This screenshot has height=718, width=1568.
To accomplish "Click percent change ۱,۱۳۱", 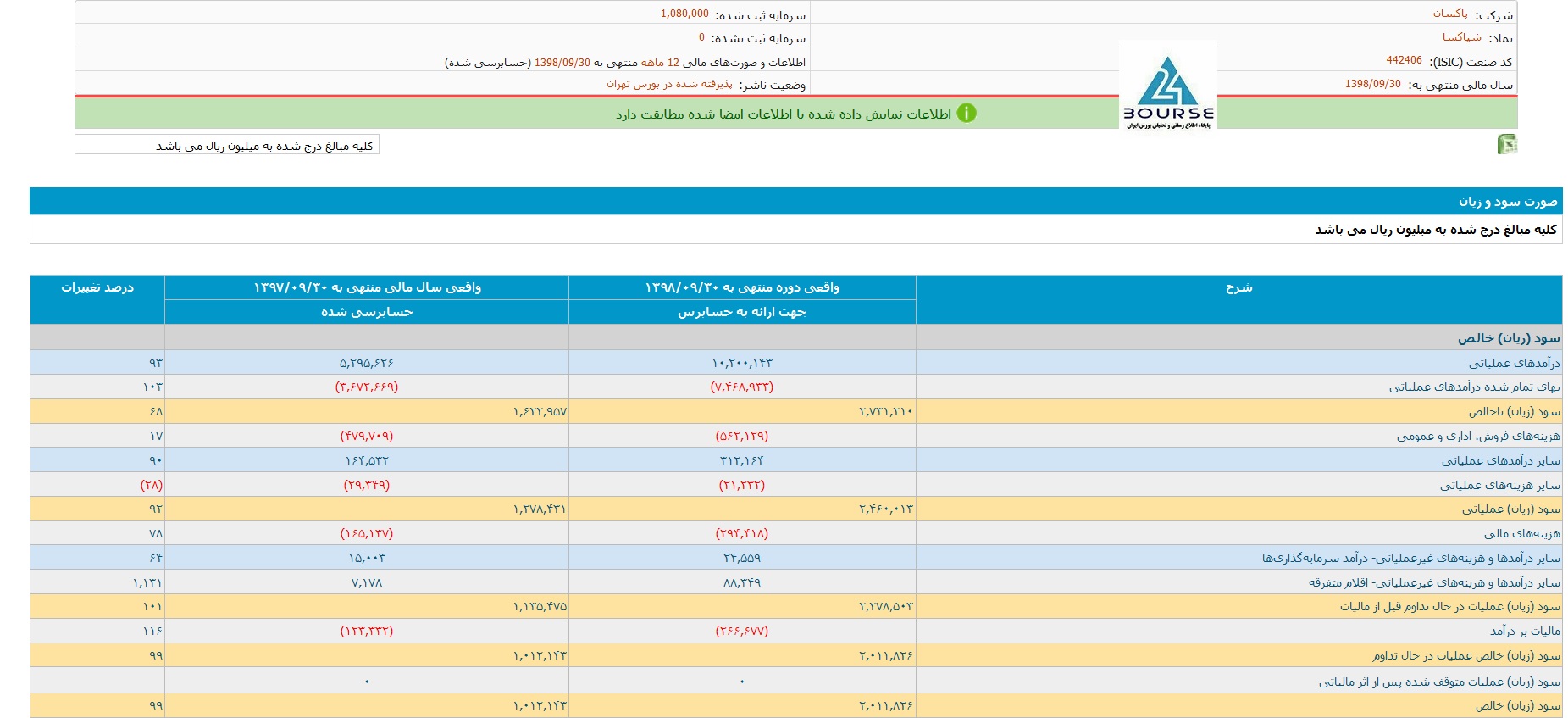I will (147, 583).
